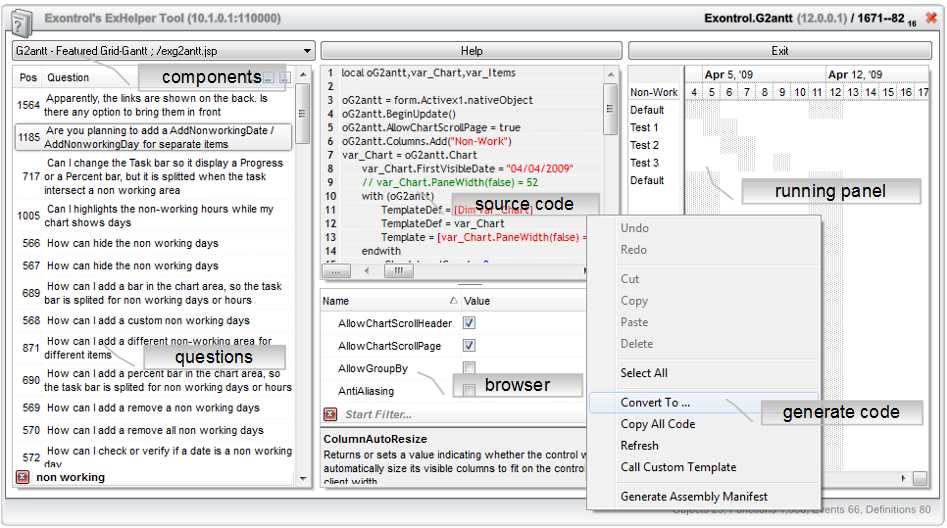Clear the 'non working' questions filter
Screen dimensions: 947x528
(x=22, y=478)
